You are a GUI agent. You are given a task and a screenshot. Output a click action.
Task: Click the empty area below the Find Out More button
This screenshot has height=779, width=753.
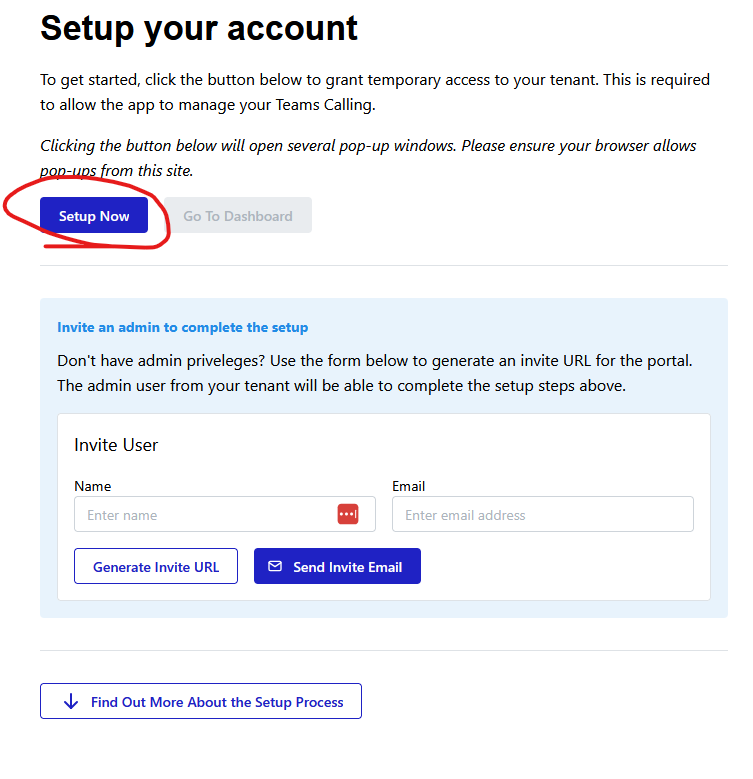(380, 750)
